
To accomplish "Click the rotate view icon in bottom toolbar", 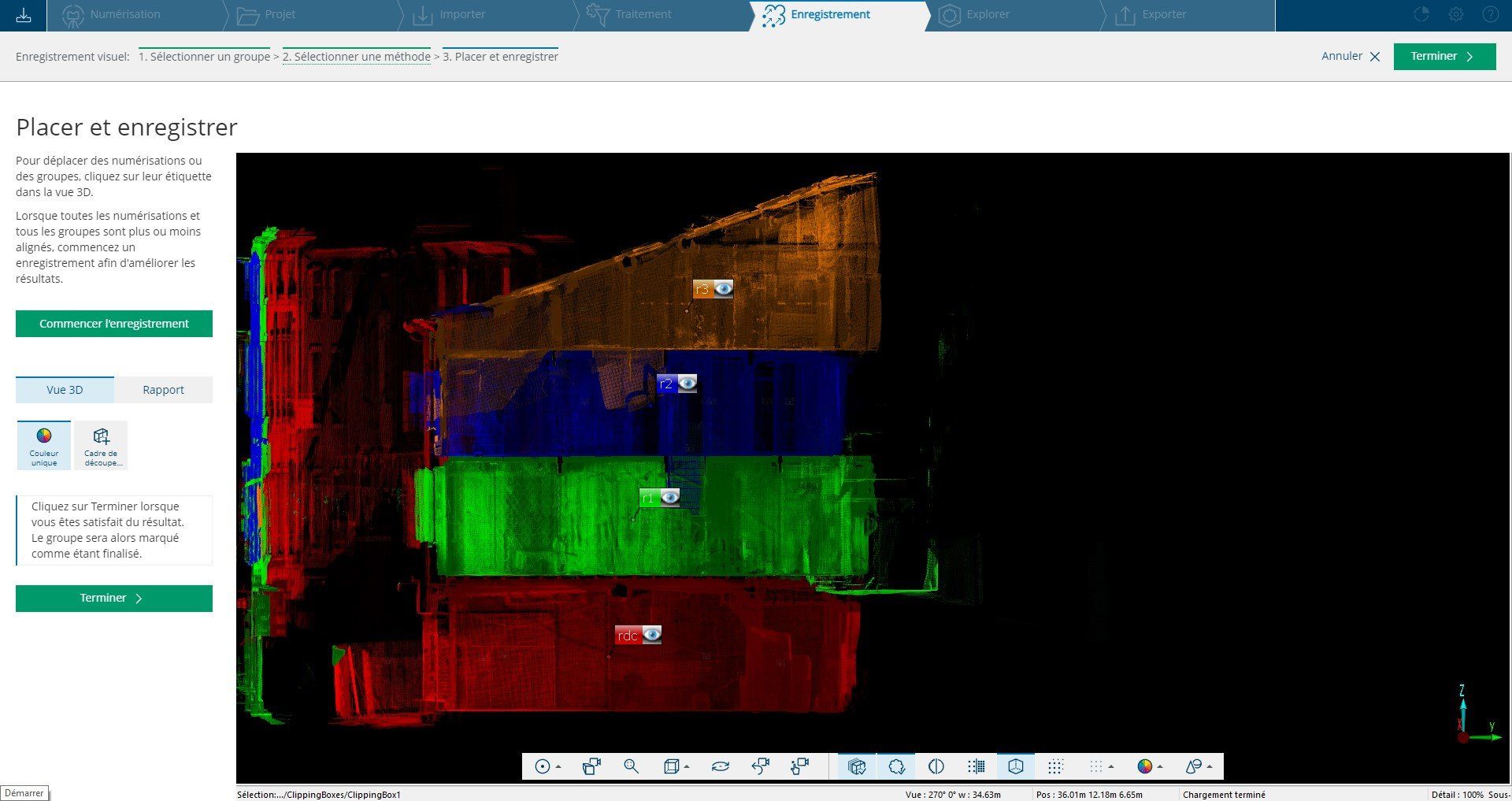I will (720, 766).
